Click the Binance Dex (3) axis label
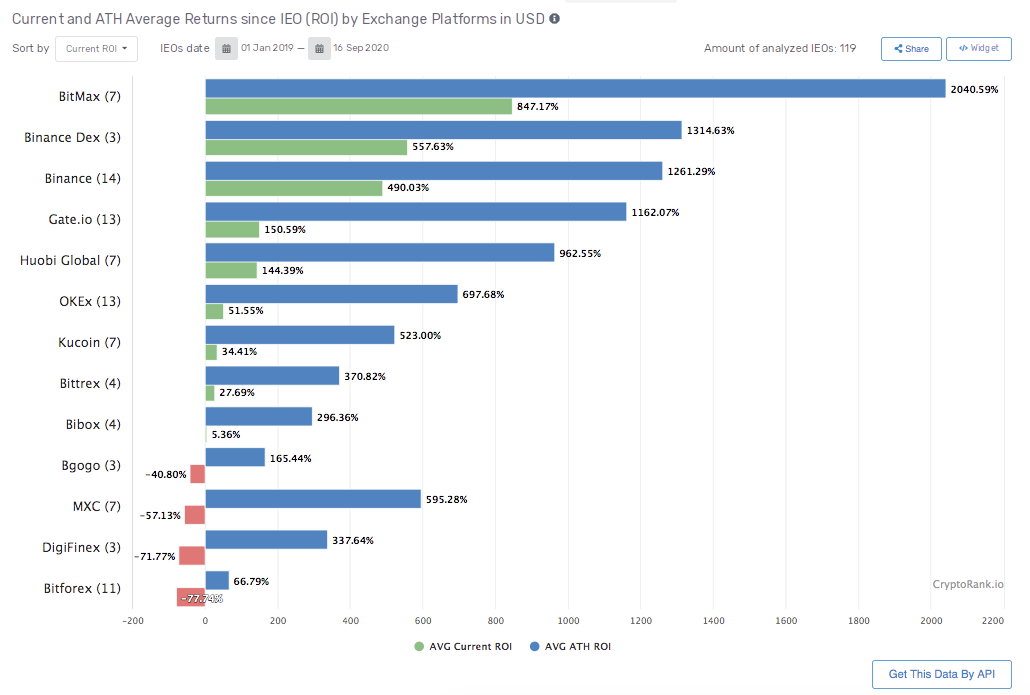This screenshot has height=695, width=1030. [x=72, y=137]
